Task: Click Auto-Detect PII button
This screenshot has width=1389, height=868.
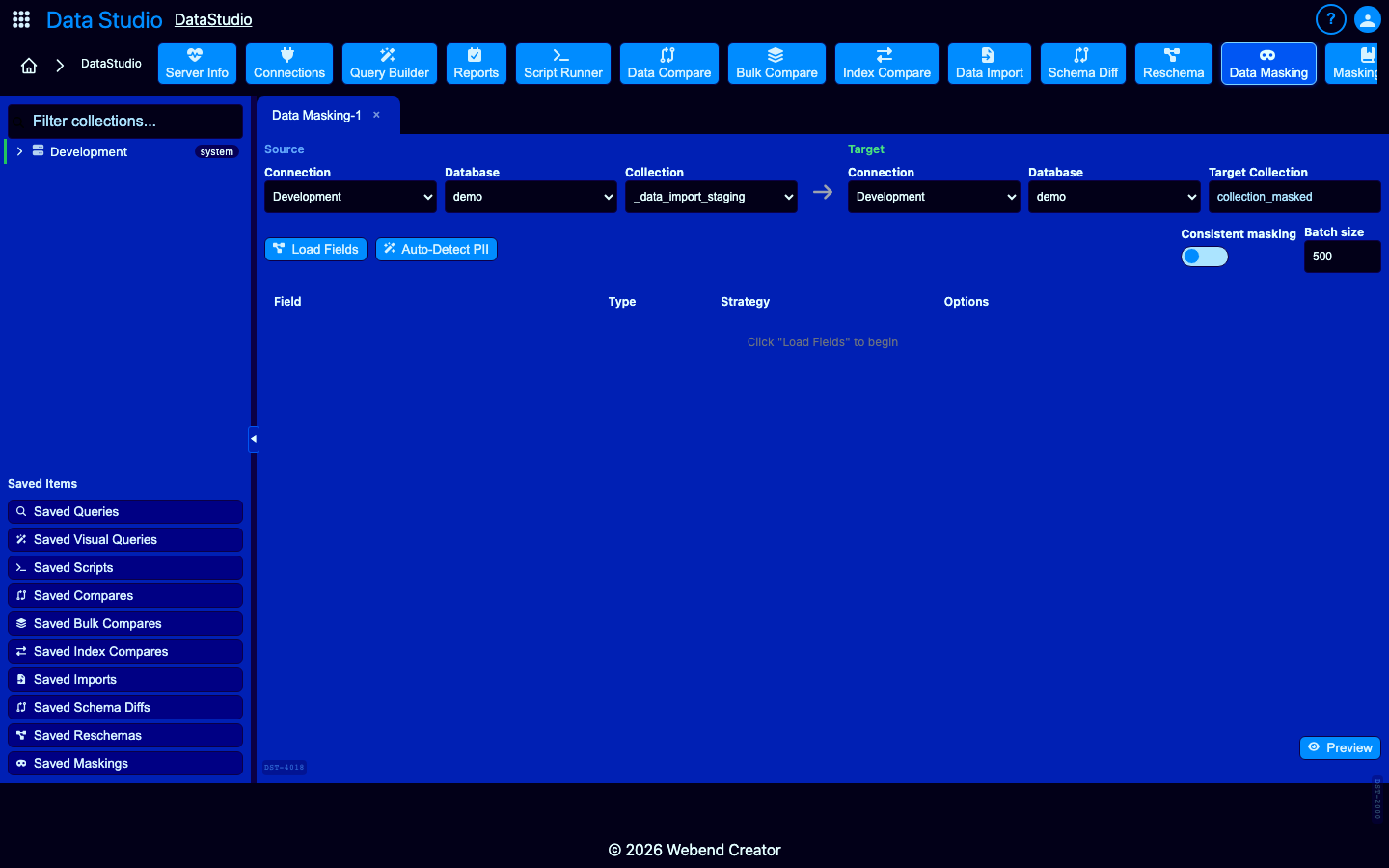Action: pos(436,249)
